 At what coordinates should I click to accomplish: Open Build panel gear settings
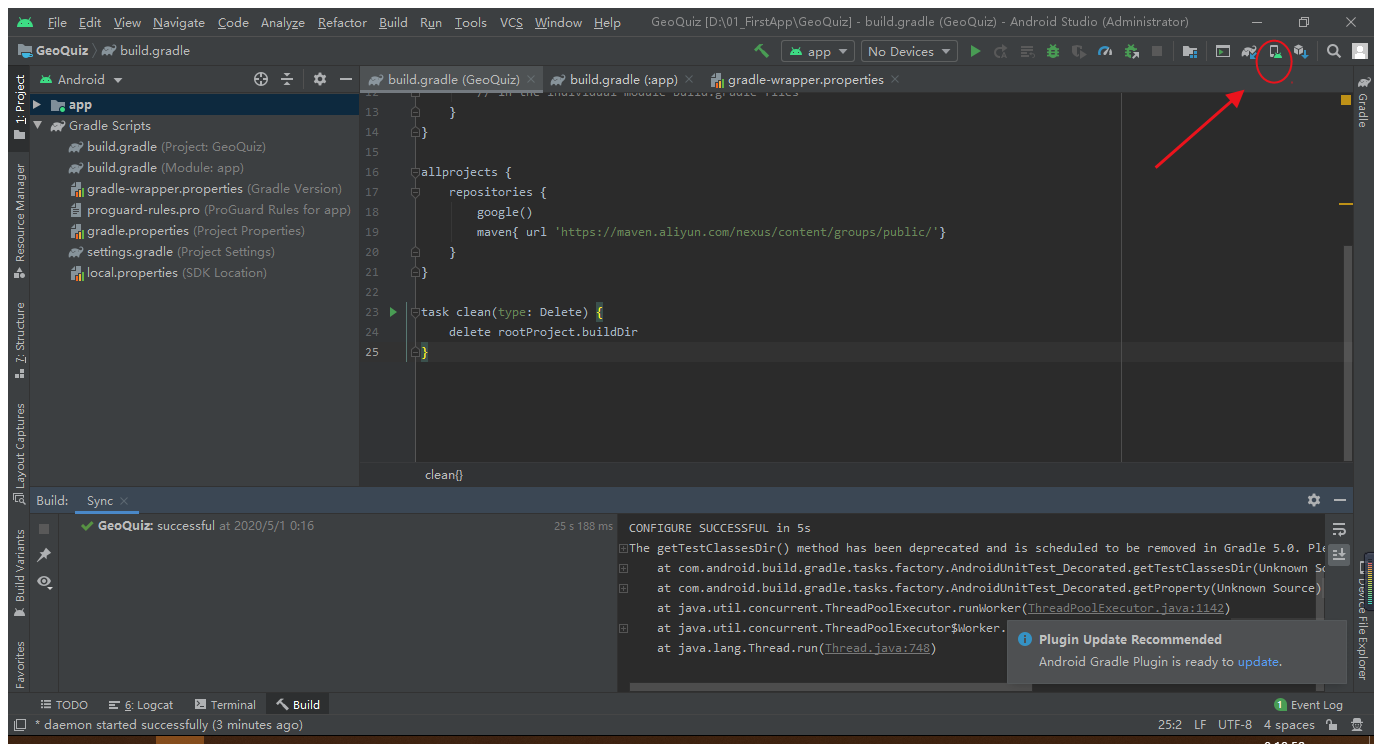(1314, 500)
